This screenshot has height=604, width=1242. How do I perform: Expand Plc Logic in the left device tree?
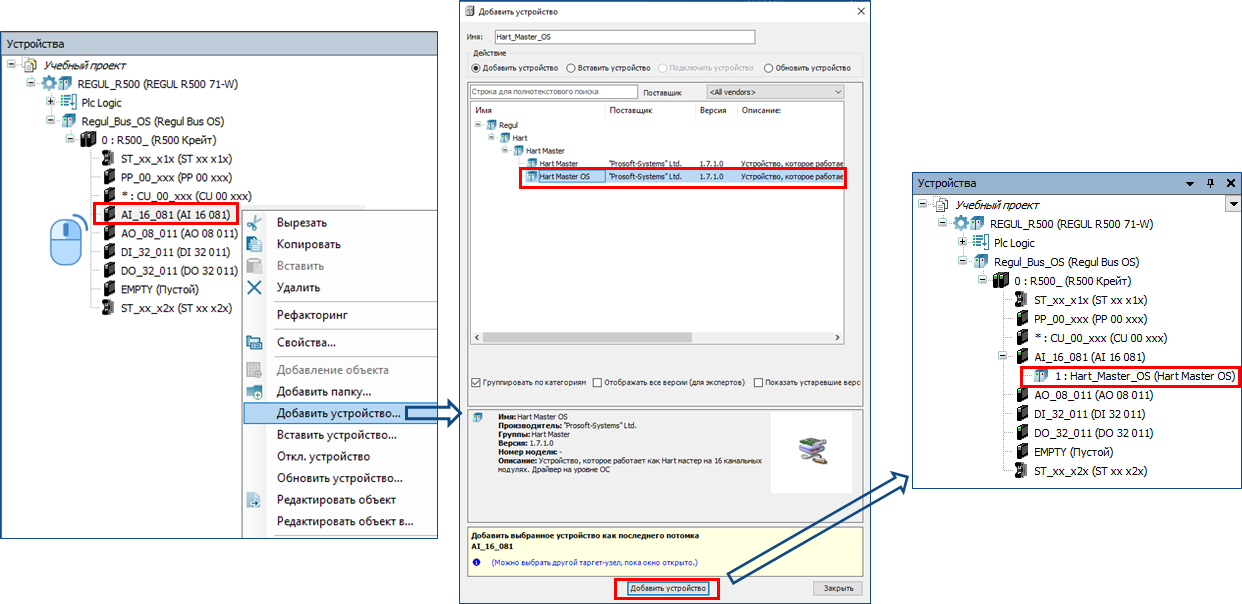(x=51, y=102)
